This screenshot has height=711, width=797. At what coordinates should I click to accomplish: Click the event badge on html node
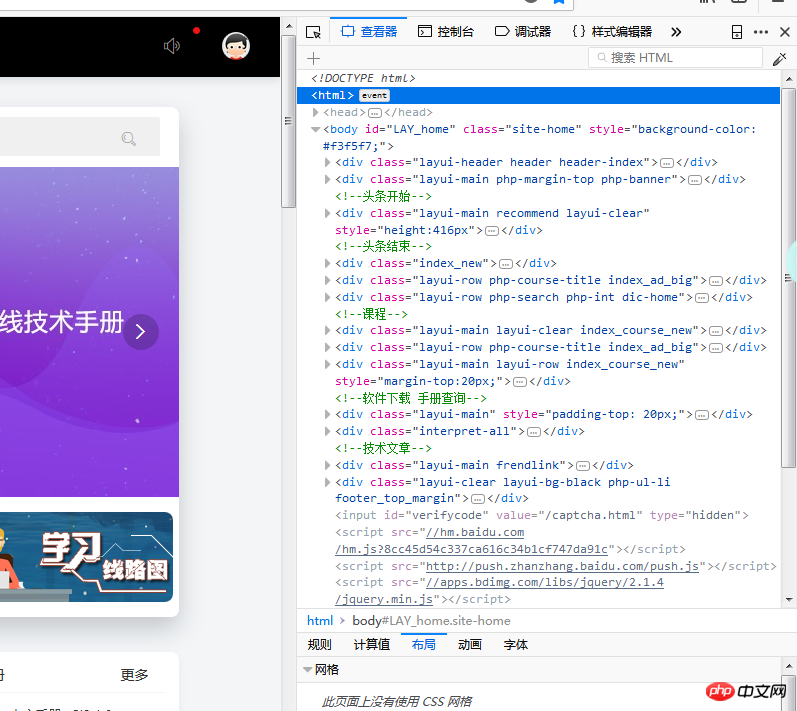point(374,96)
